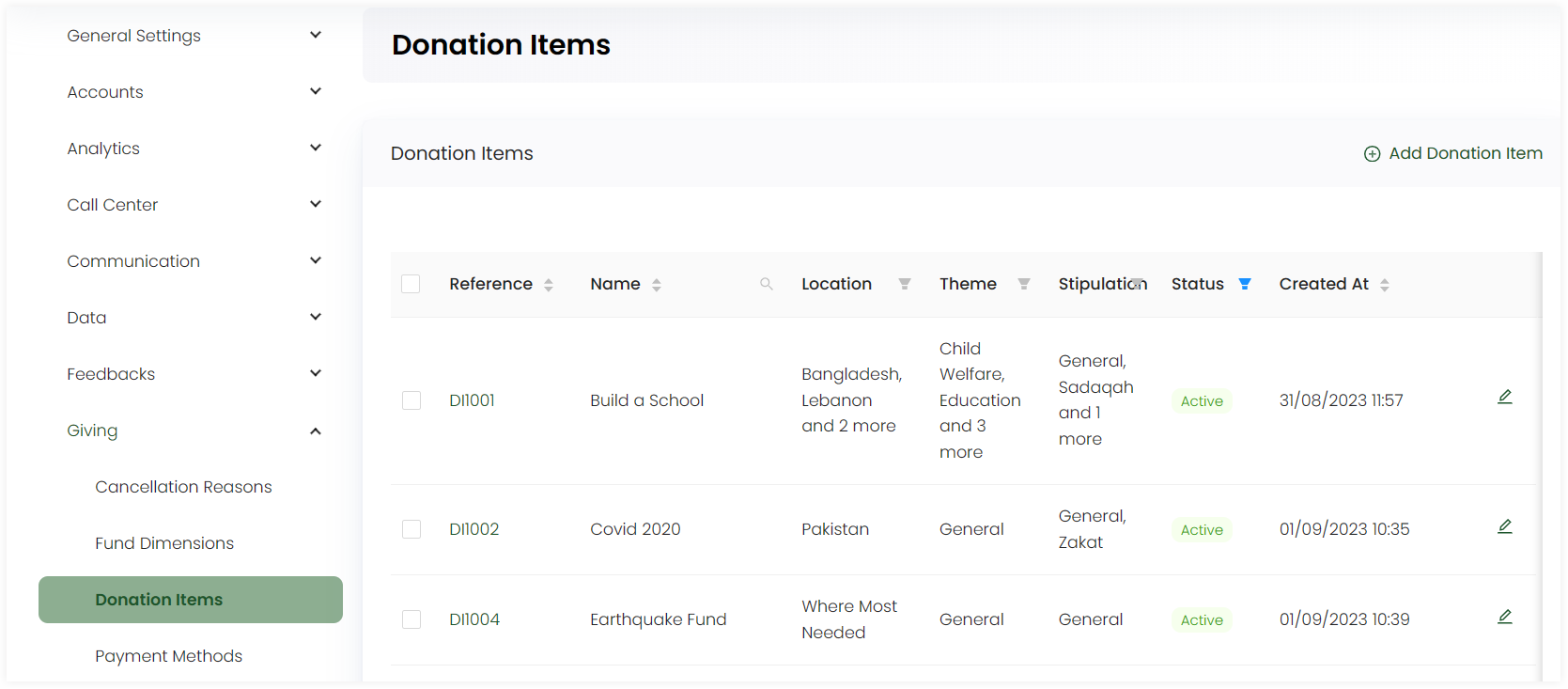1568x689 pixels.
Task: Open the Location column filter
Action: [904, 284]
